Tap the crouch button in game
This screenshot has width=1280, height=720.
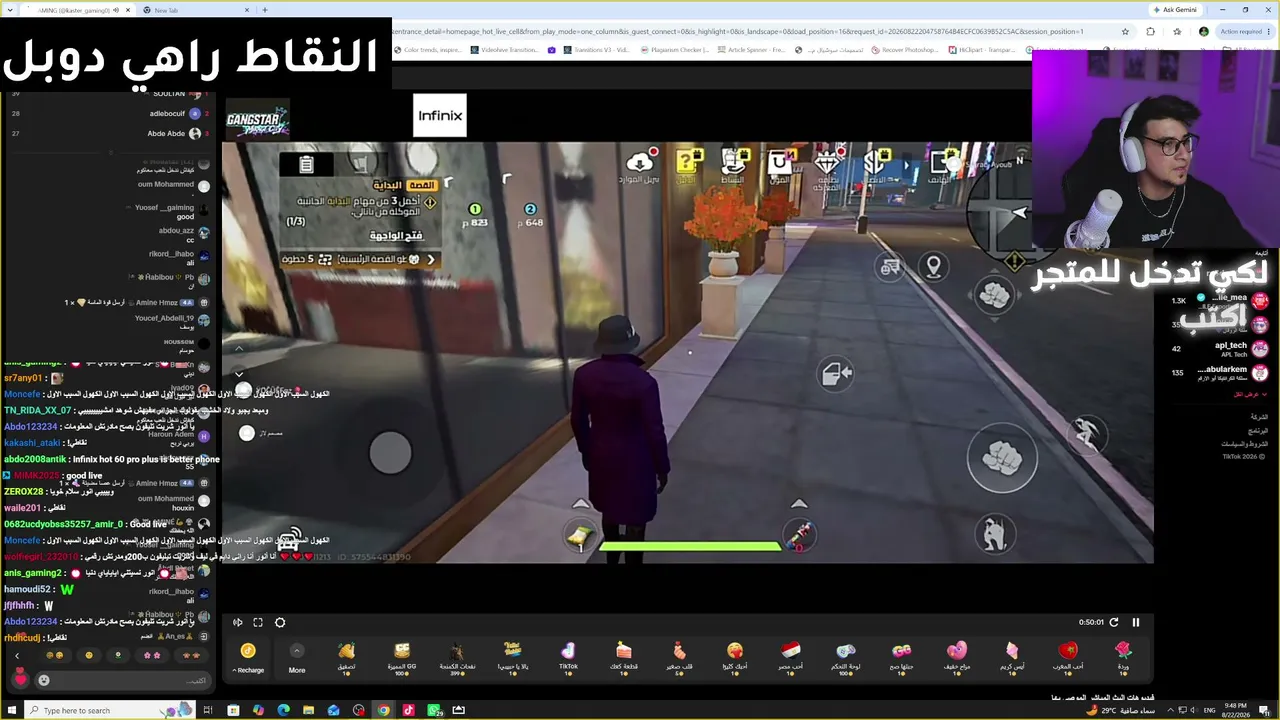[x=994, y=534]
